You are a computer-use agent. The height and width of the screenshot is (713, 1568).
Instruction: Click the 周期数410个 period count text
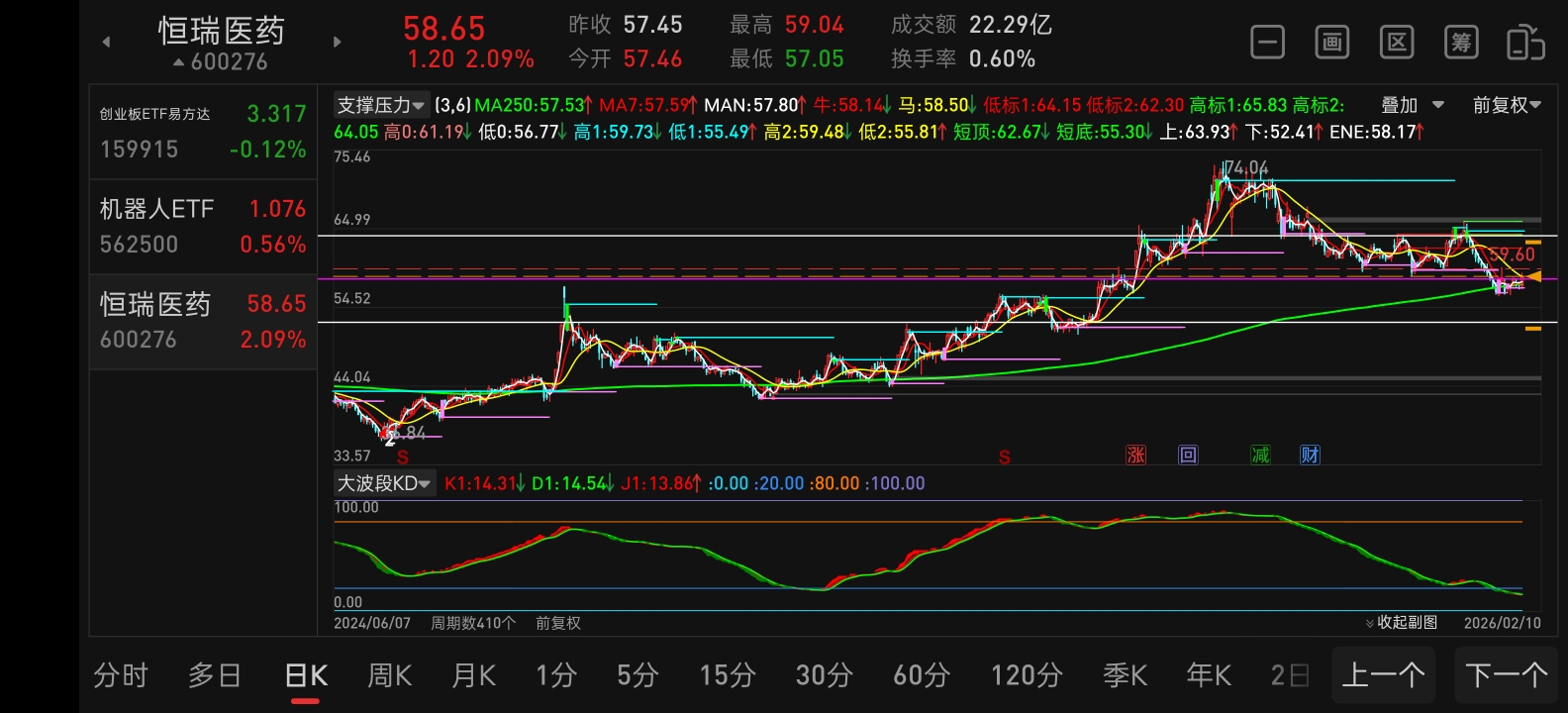pos(473,623)
